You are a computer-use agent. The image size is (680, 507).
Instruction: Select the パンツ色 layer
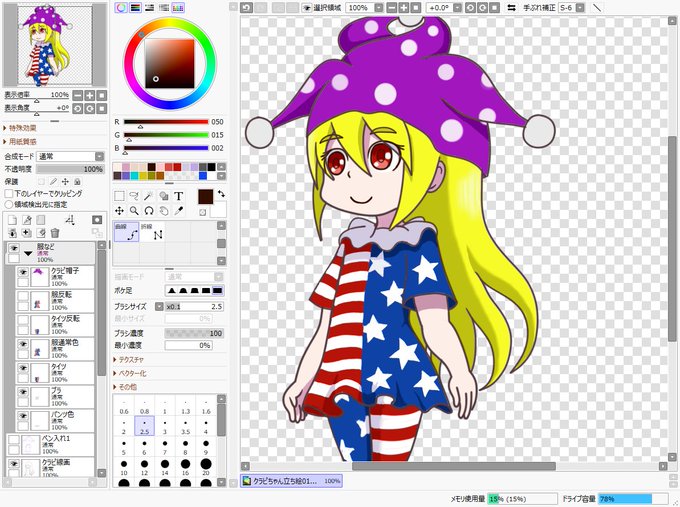55,421
